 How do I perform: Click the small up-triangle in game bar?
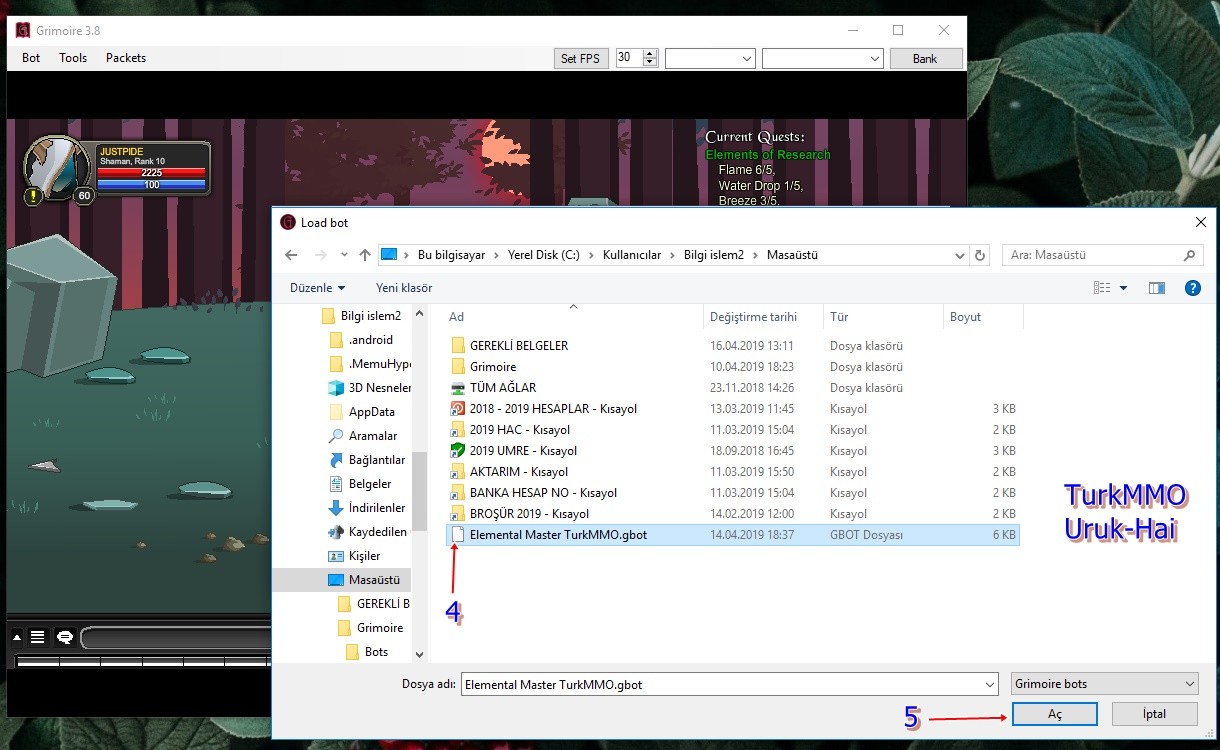pyautogui.click(x=17, y=637)
